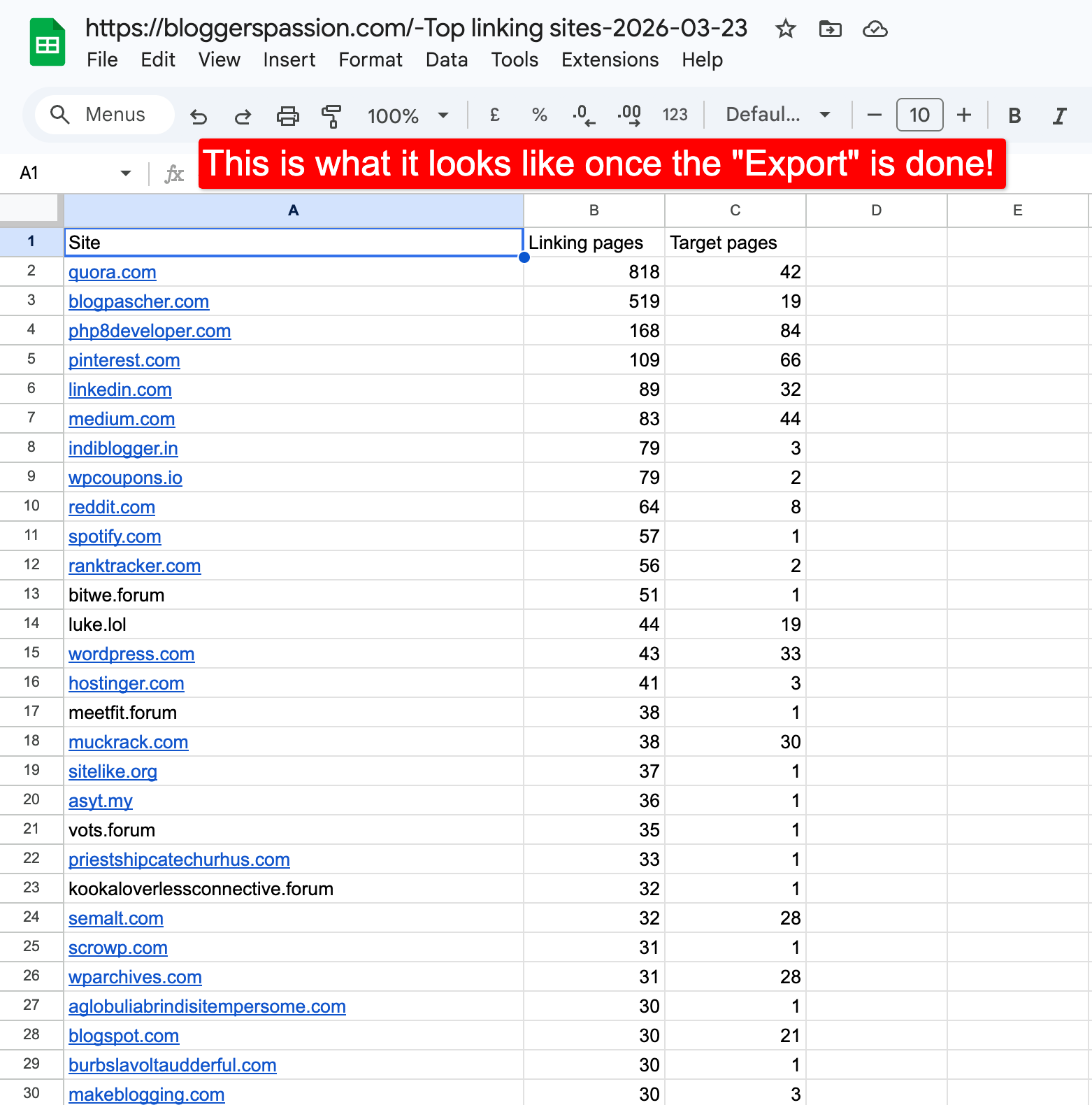Click the function fx icon
The image size is (1092, 1105).
174,173
